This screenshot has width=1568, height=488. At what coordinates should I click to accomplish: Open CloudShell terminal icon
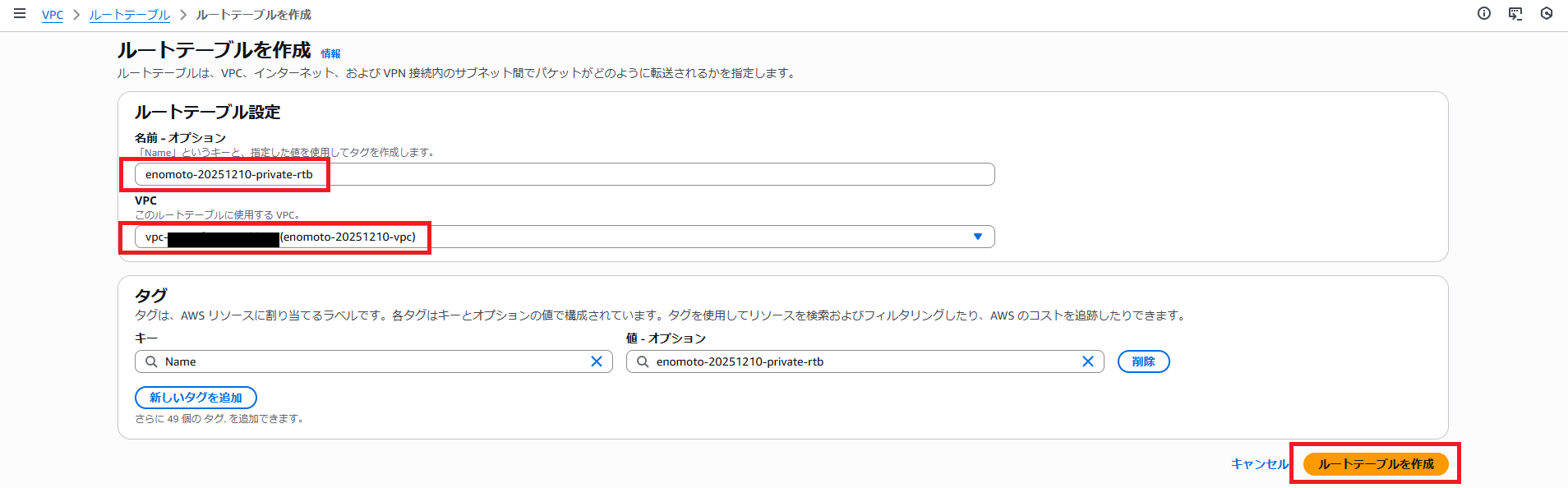coord(1515,13)
